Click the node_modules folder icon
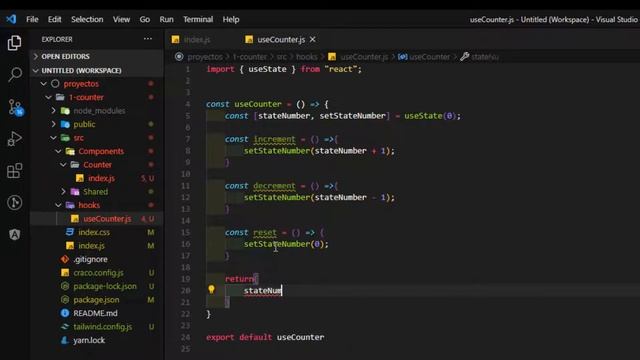This screenshot has height=360, width=640. coord(65,111)
